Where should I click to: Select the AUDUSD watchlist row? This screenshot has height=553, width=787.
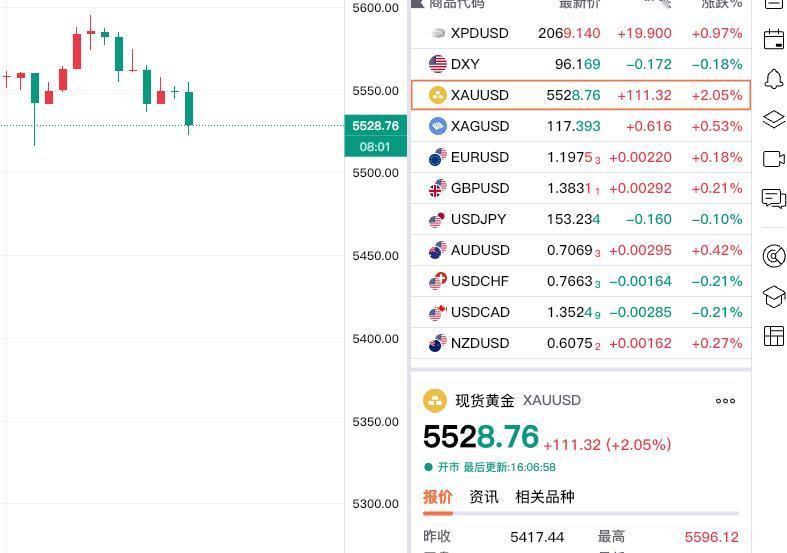(x=581, y=250)
